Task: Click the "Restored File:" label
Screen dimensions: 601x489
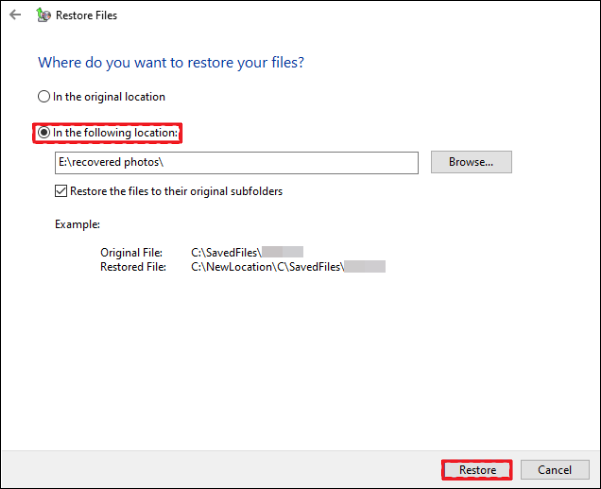Action: pyautogui.click(x=135, y=267)
